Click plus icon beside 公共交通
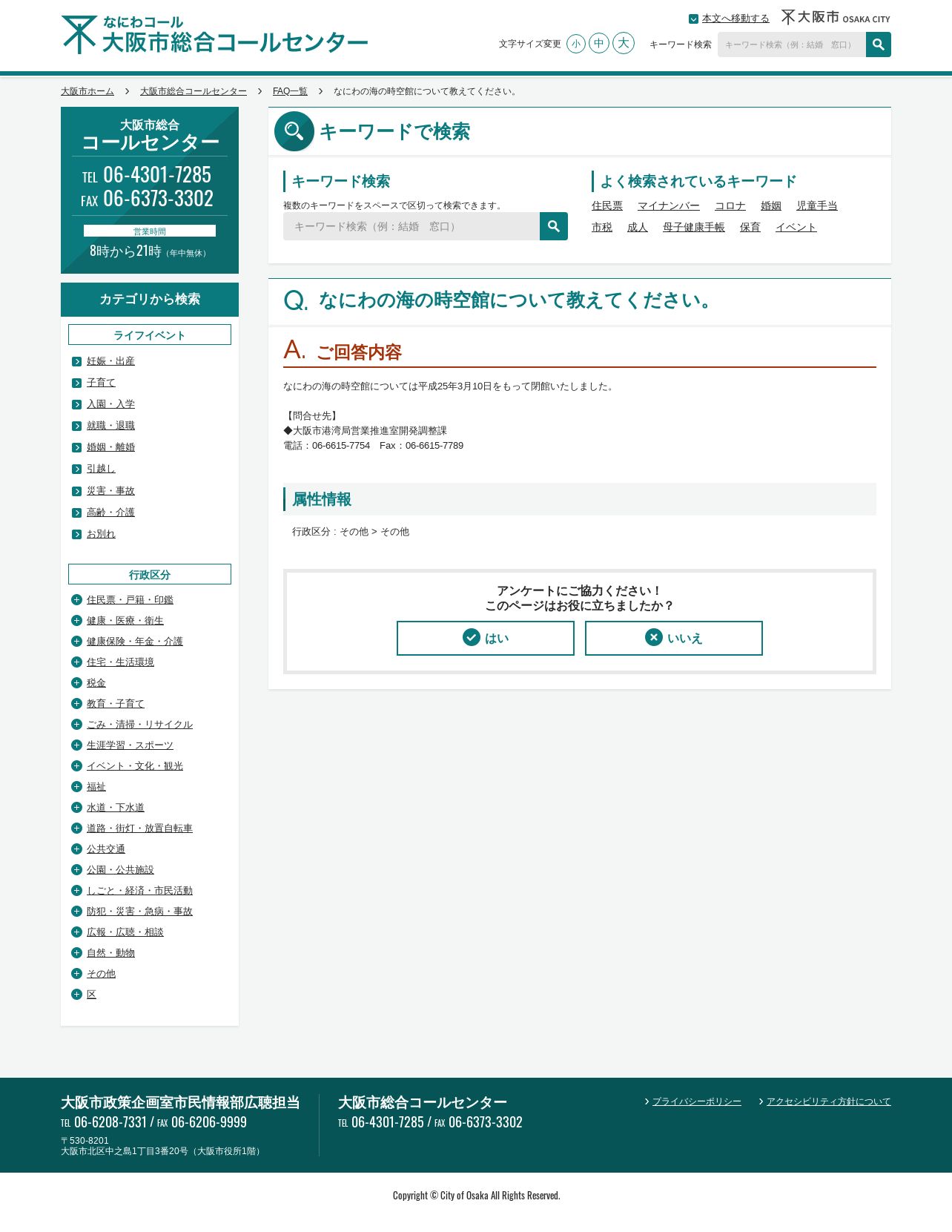Image resolution: width=952 pixels, height=1232 pixels. (76, 849)
